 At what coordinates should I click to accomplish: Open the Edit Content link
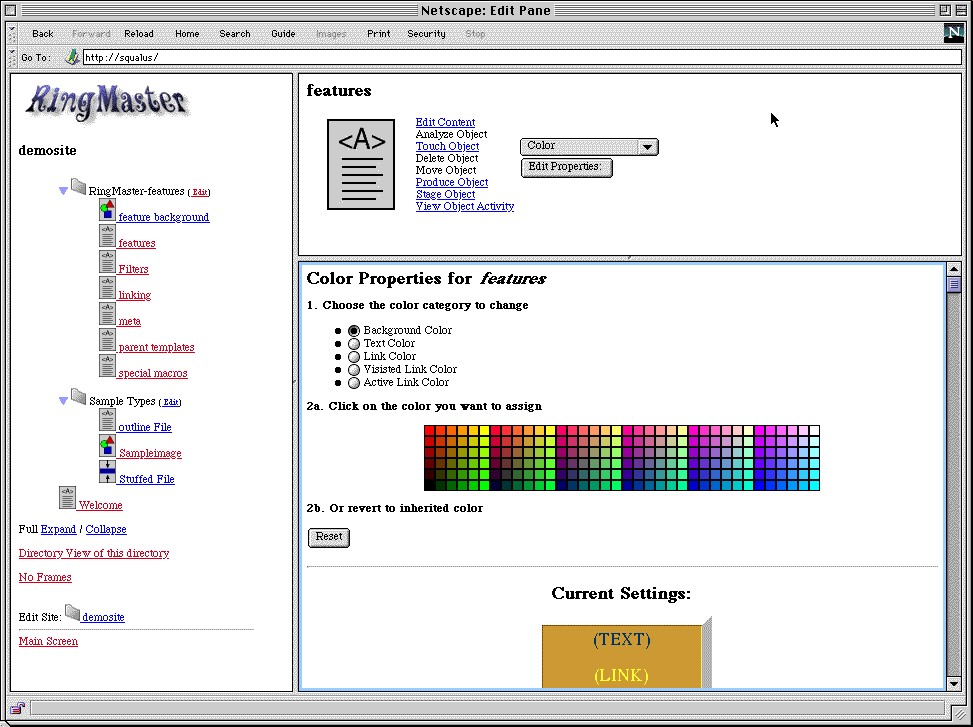point(445,122)
